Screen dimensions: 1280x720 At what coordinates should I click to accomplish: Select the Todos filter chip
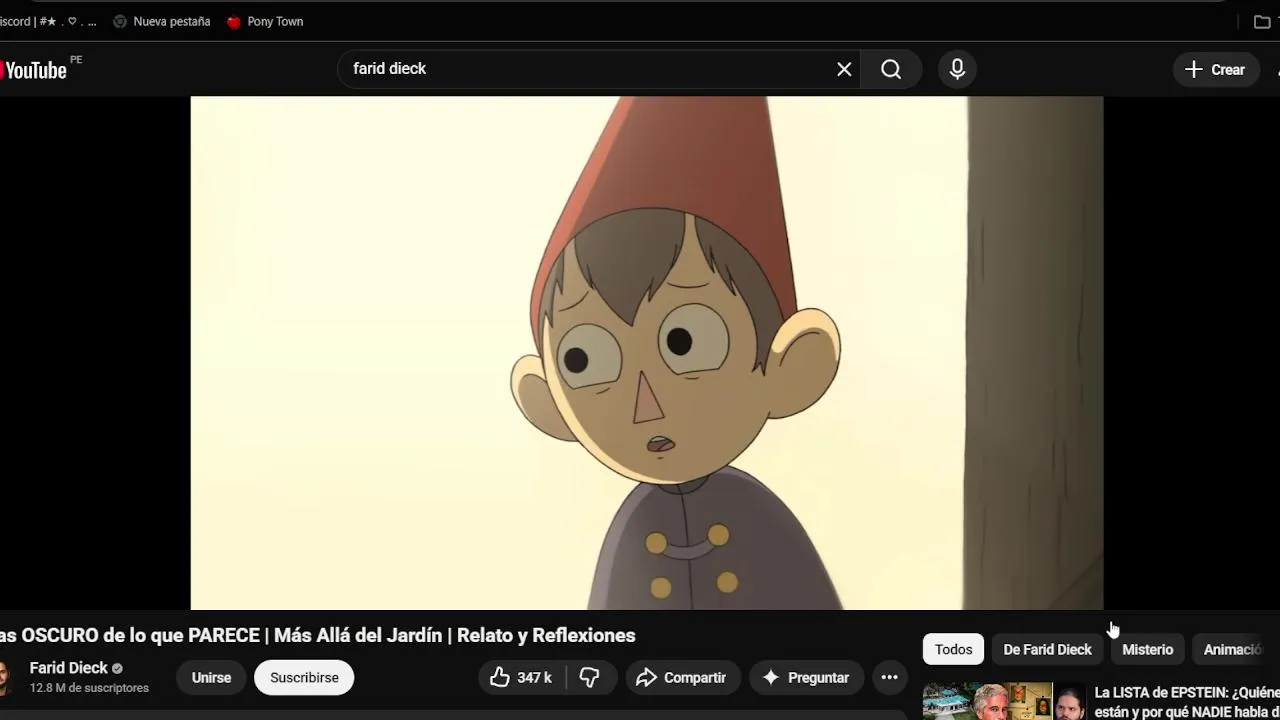[x=953, y=649]
